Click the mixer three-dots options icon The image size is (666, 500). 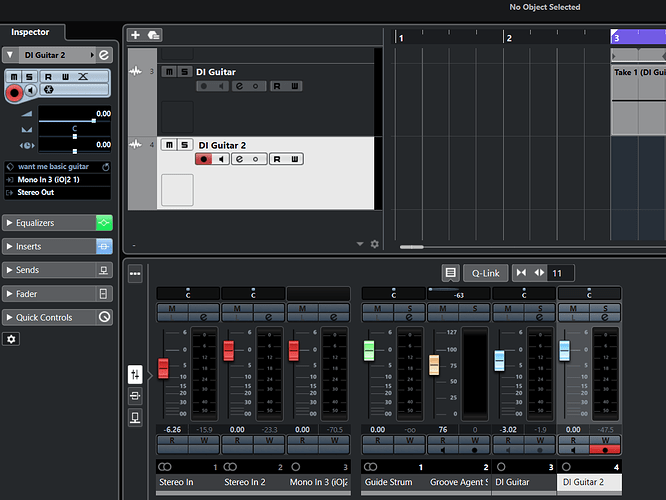[x=135, y=274]
